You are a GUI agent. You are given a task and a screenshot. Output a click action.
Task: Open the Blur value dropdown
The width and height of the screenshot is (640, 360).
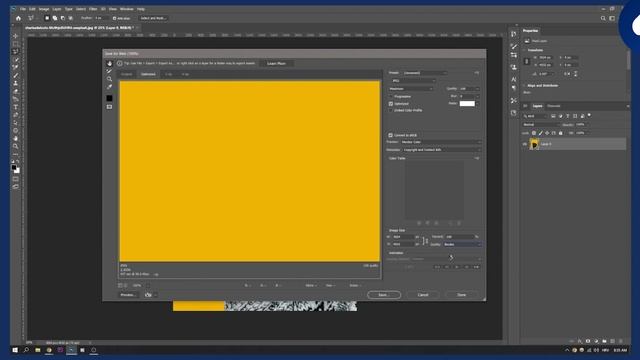tap(469, 96)
